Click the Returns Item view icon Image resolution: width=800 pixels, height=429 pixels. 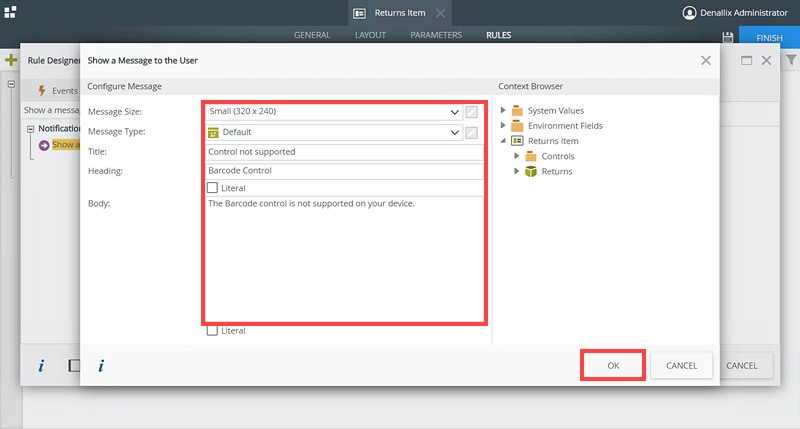pyautogui.click(x=517, y=141)
